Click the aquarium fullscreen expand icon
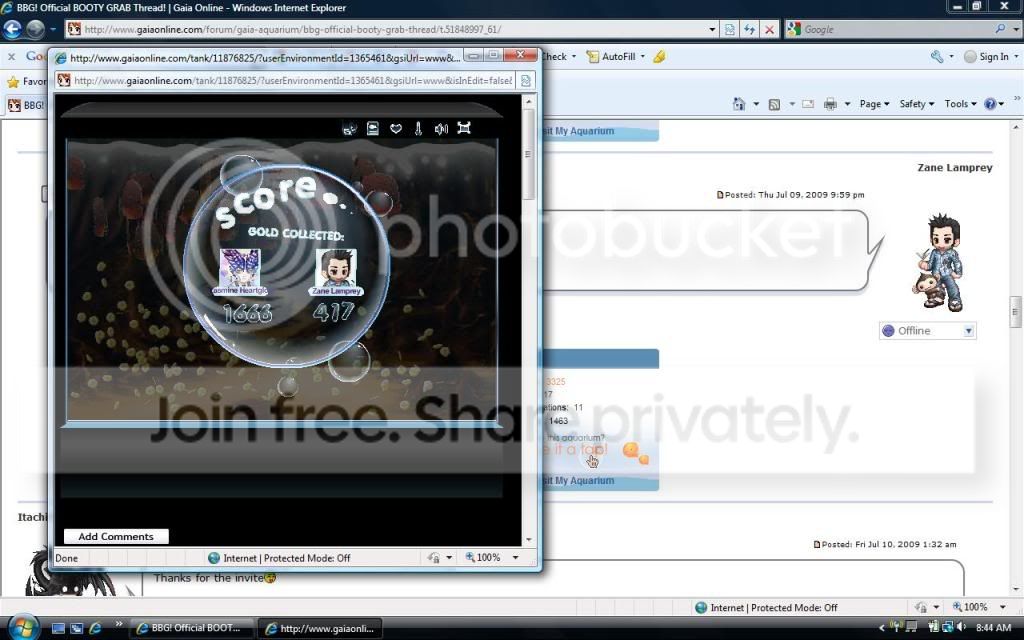Viewport: 1024px width, 640px height. 464,128
